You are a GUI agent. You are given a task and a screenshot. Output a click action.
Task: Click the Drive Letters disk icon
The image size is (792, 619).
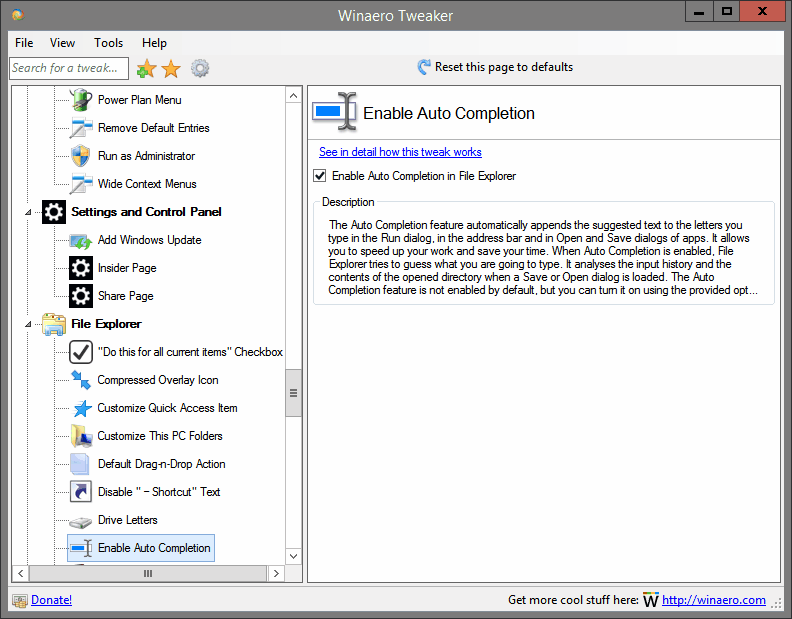pyautogui.click(x=81, y=521)
